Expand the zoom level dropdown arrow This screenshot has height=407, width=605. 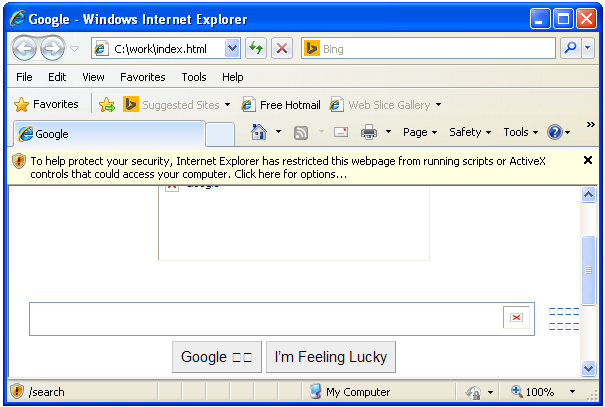(573, 392)
